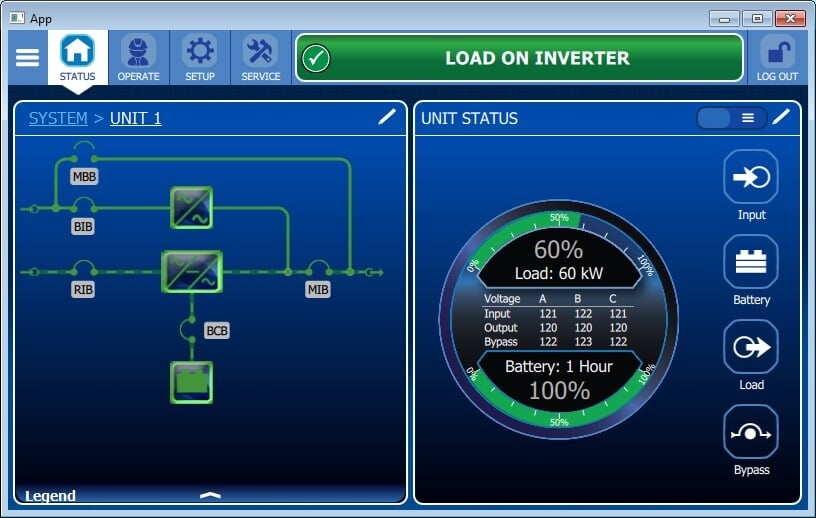
Task: Open the Input status details
Action: tap(750, 177)
